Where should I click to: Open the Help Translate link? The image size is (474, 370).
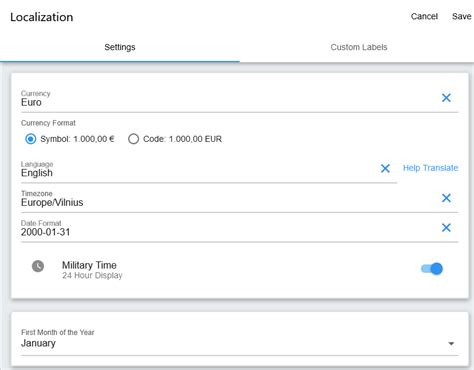click(430, 168)
